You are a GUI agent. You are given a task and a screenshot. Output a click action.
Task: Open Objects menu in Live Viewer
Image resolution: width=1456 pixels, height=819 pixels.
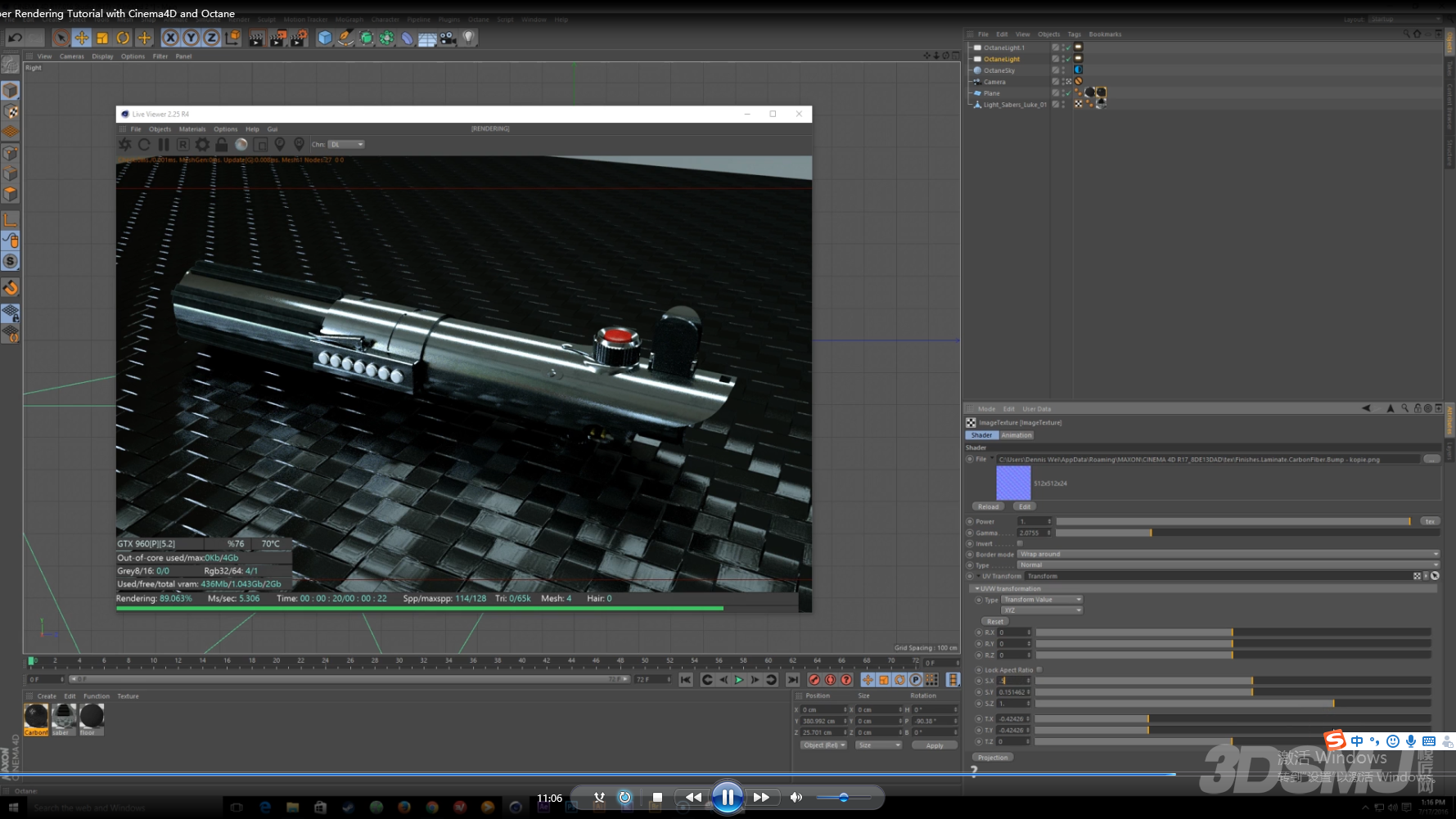160,129
